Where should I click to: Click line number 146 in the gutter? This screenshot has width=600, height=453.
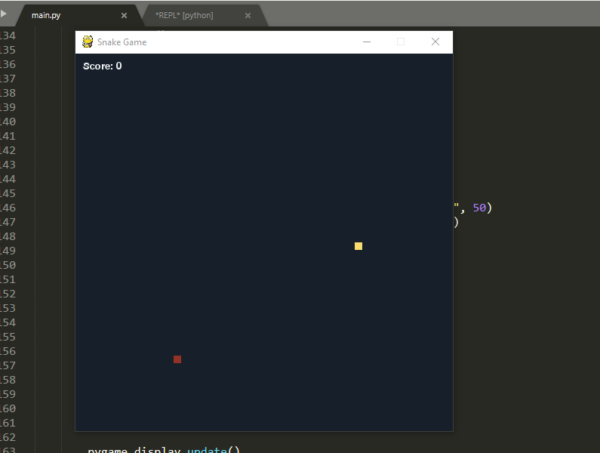(x=8, y=208)
